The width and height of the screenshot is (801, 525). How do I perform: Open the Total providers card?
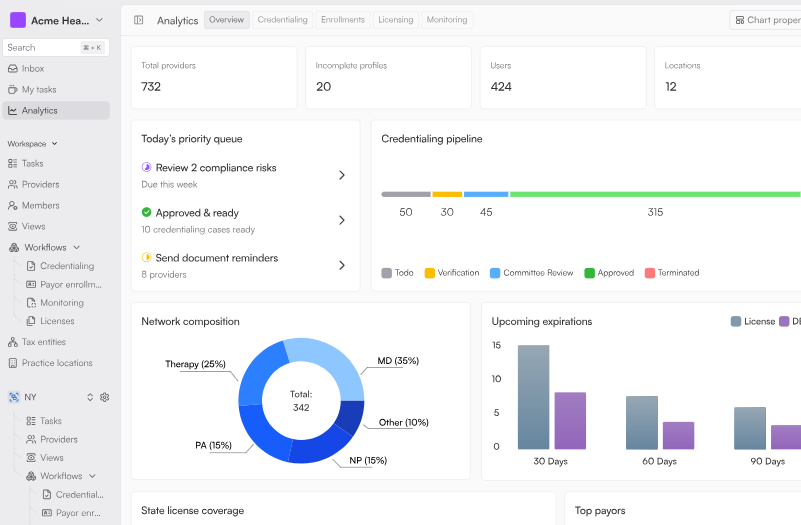[214, 78]
